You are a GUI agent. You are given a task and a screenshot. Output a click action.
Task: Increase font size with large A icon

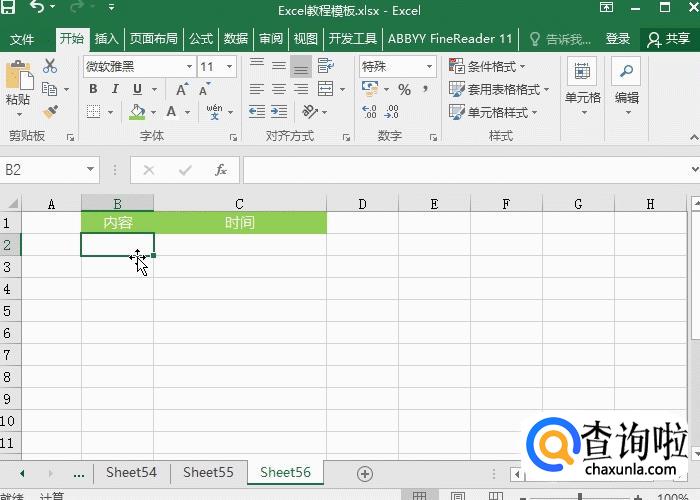(x=182, y=89)
